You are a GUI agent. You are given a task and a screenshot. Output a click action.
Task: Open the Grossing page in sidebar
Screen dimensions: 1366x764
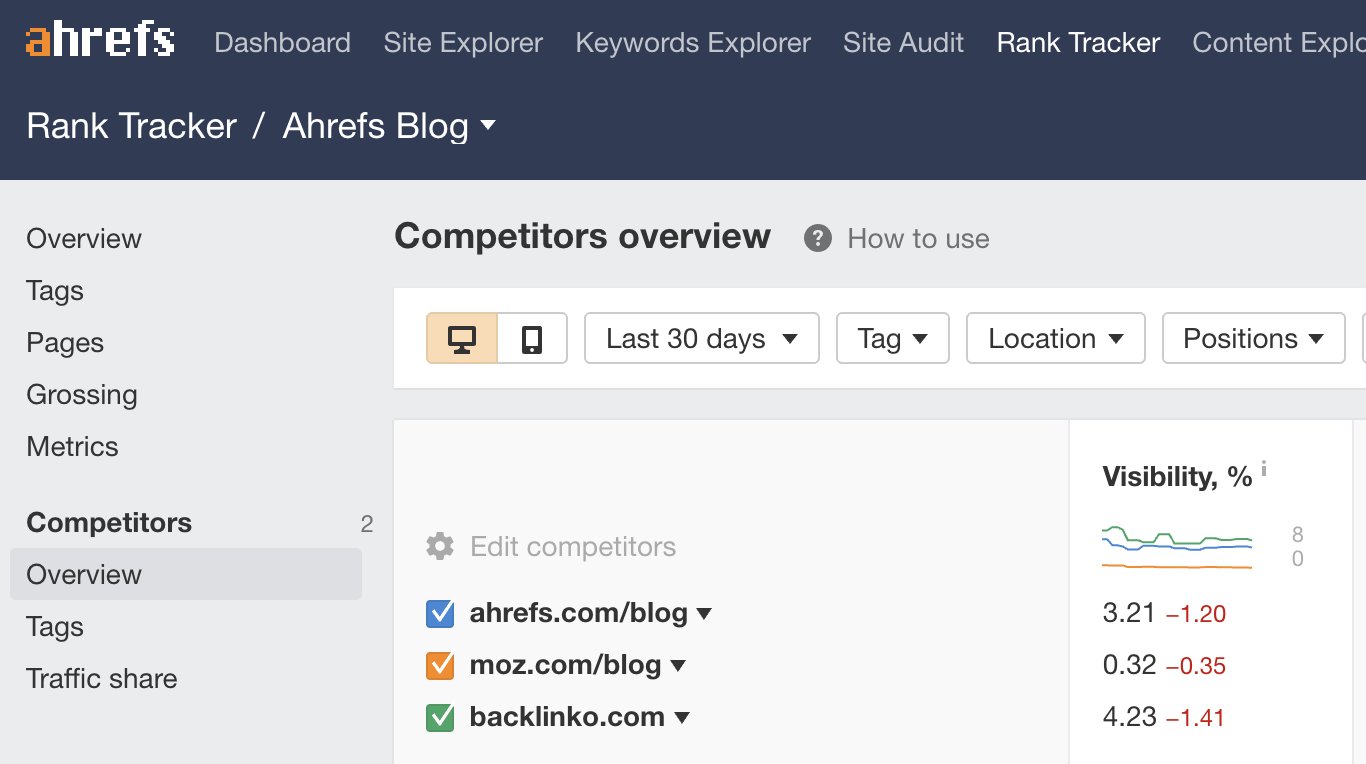[x=82, y=395]
